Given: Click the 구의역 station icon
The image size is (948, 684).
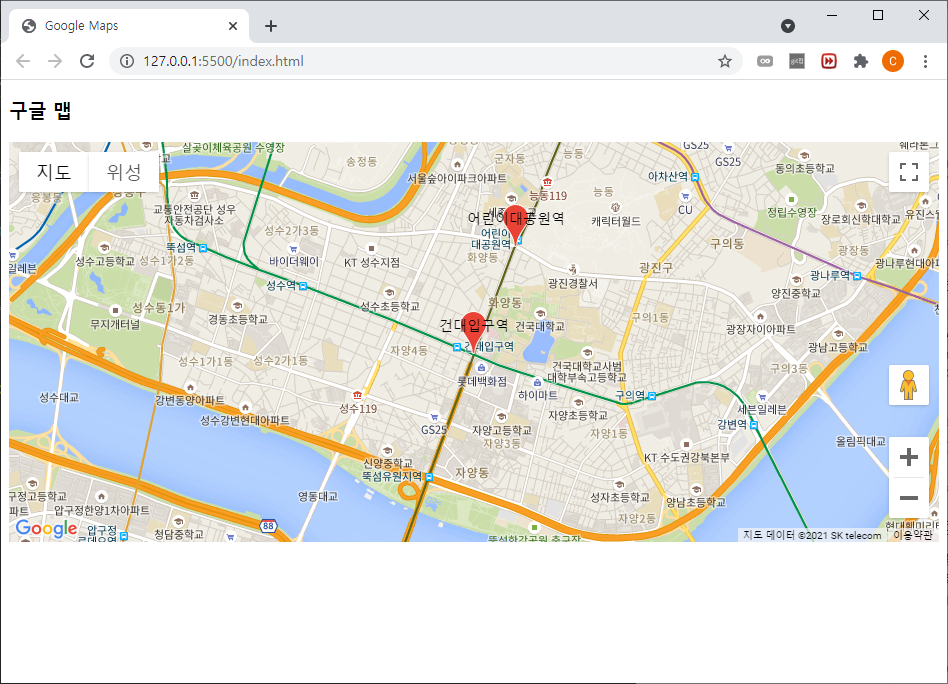Looking at the screenshot, I should (652, 396).
